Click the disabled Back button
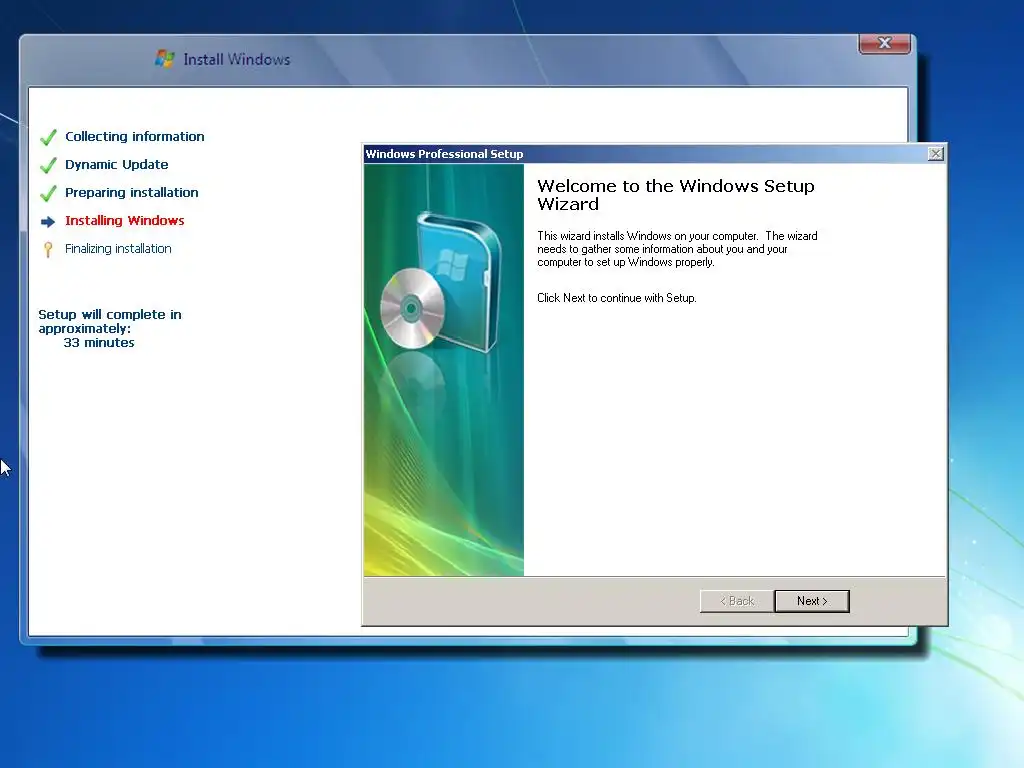 pos(737,601)
